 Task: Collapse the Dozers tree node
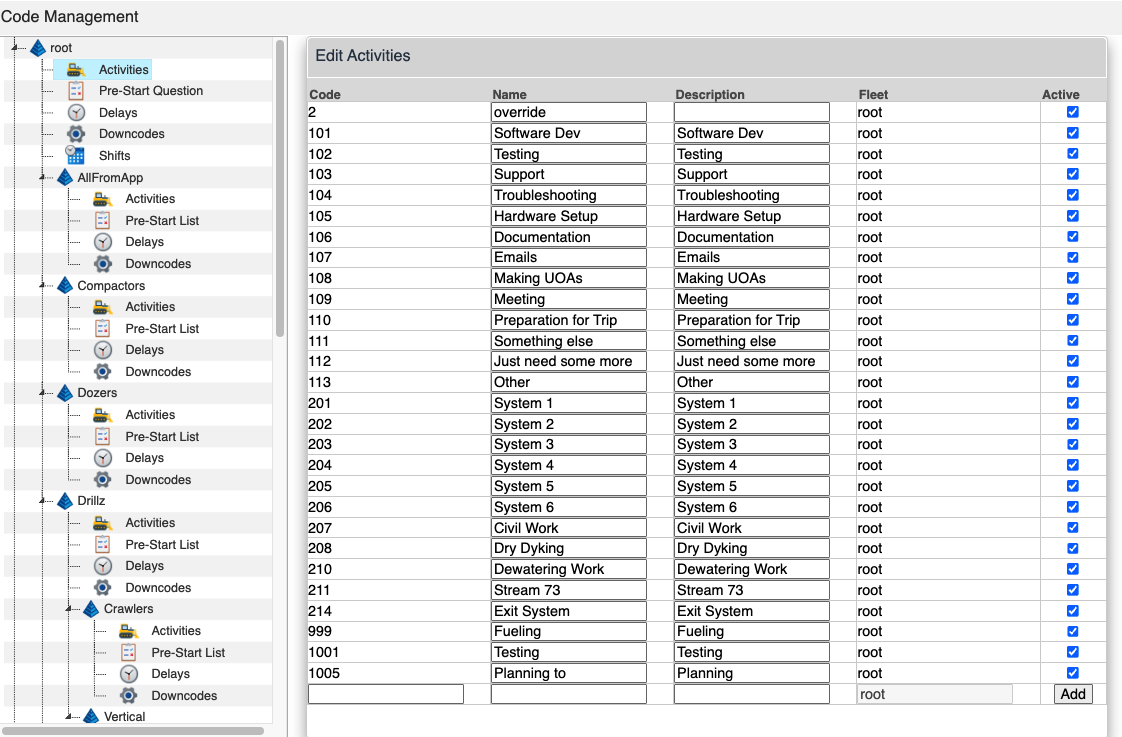42,392
